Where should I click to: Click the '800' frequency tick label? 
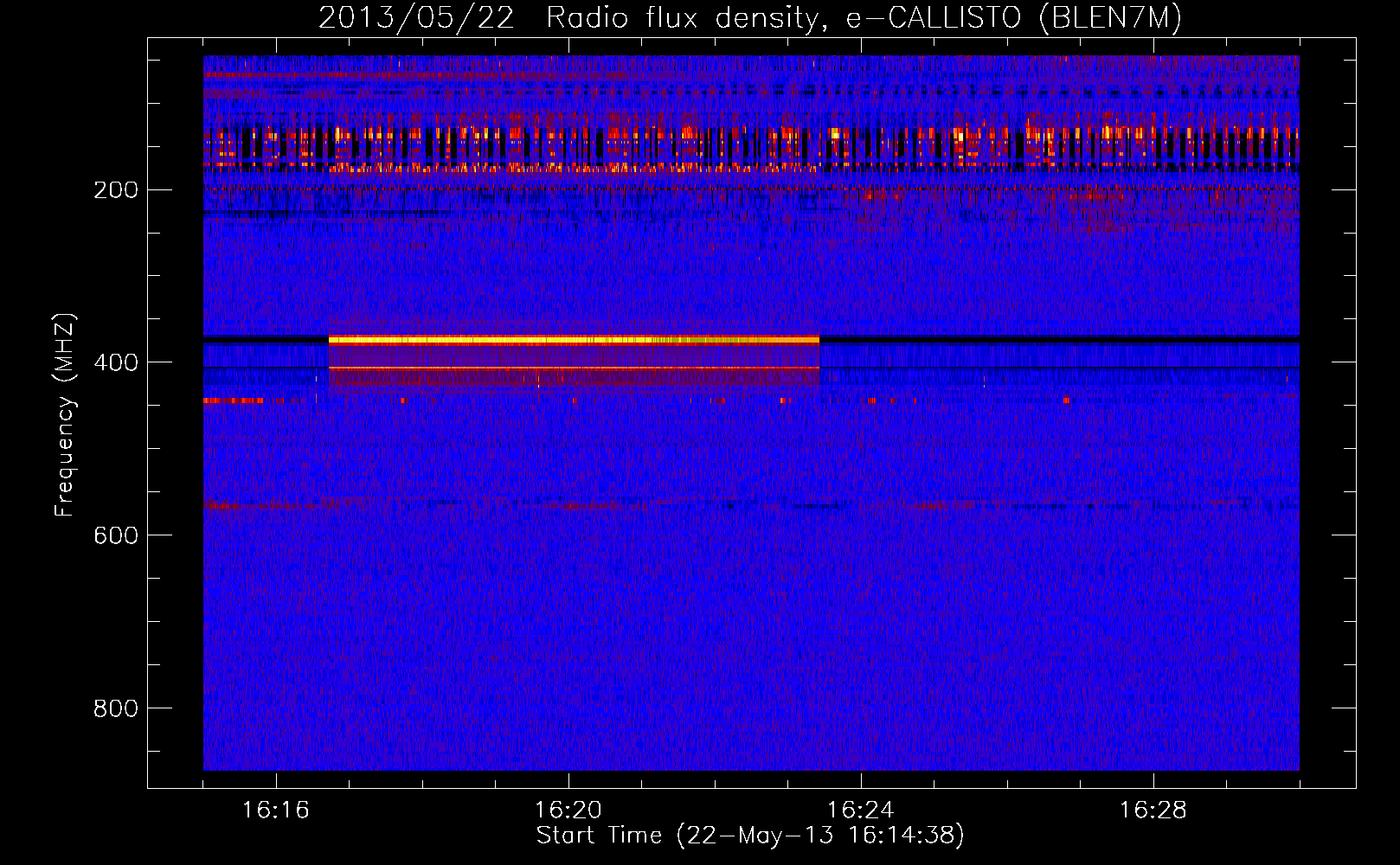[116, 709]
